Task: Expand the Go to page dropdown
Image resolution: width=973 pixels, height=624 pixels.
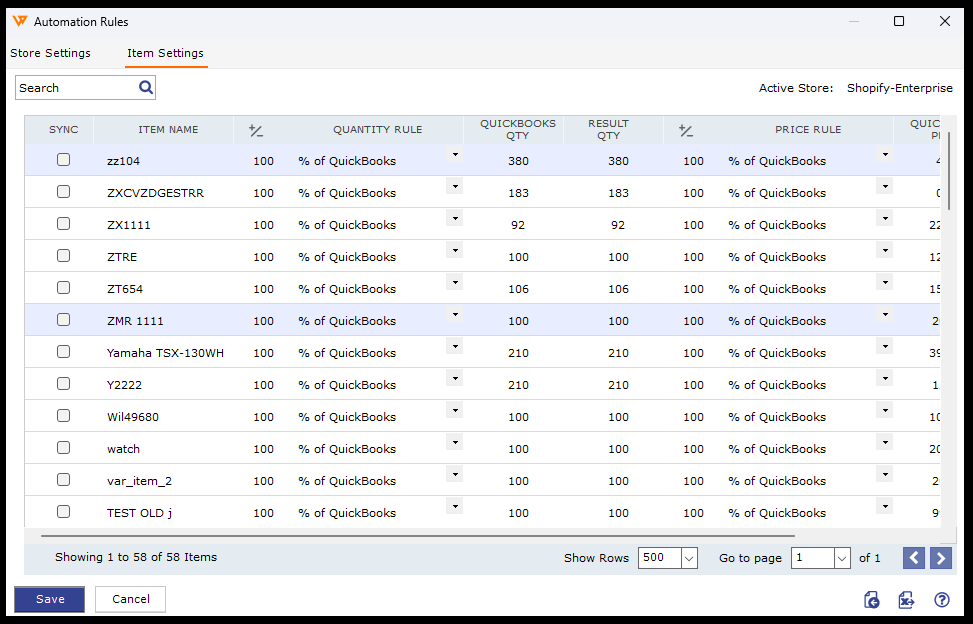Action: (x=842, y=558)
